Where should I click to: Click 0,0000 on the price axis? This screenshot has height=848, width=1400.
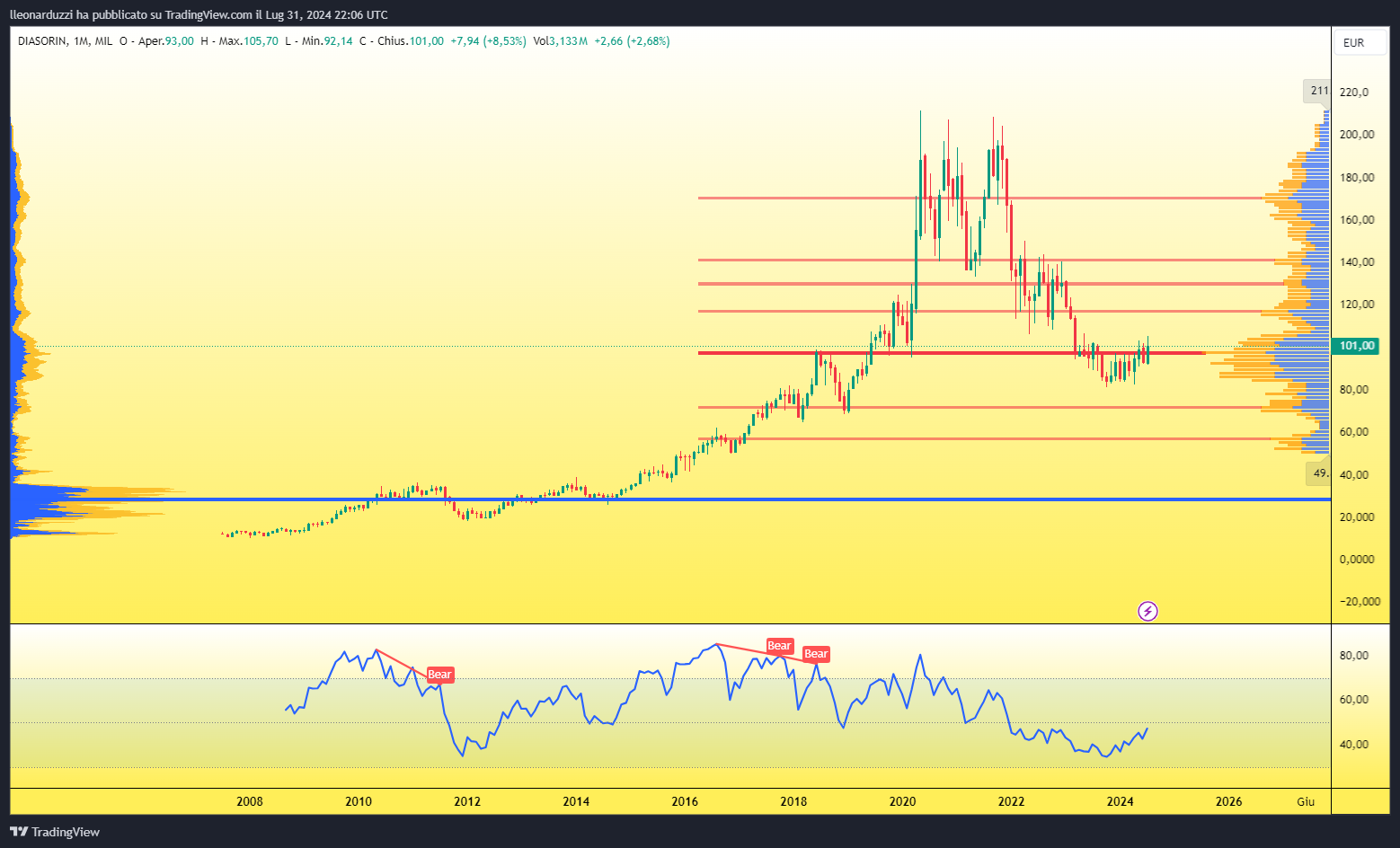coord(1357,560)
